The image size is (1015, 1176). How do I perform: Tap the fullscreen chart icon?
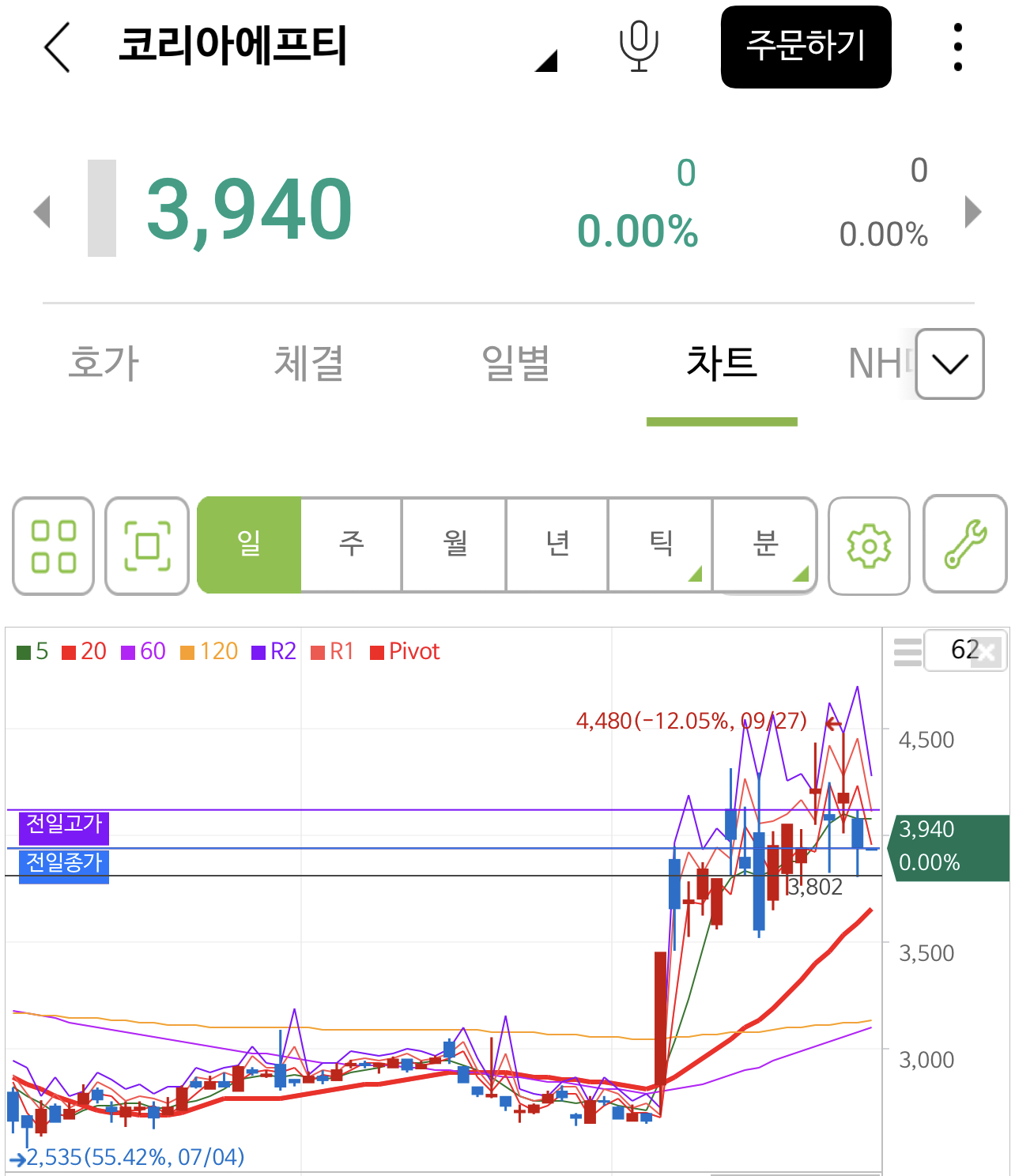[x=147, y=545]
